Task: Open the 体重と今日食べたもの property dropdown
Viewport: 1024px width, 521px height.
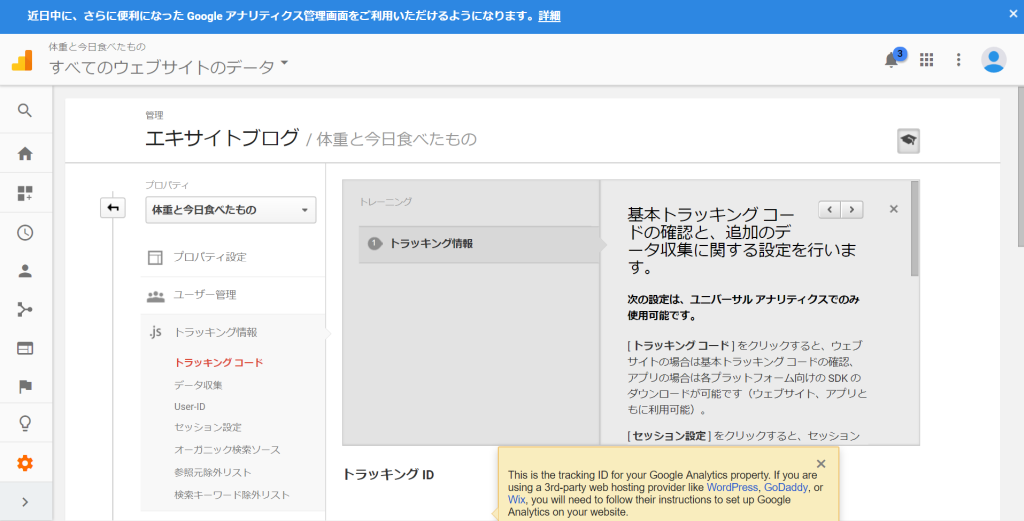Action: 231,210
